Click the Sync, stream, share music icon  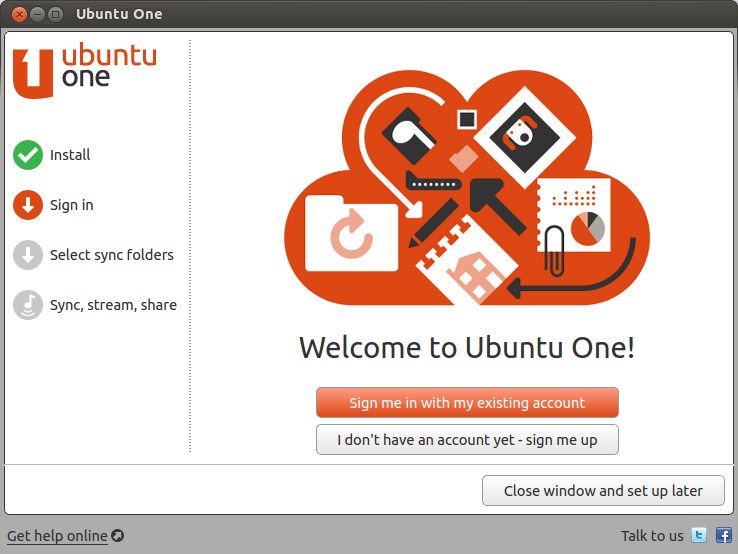tap(28, 305)
